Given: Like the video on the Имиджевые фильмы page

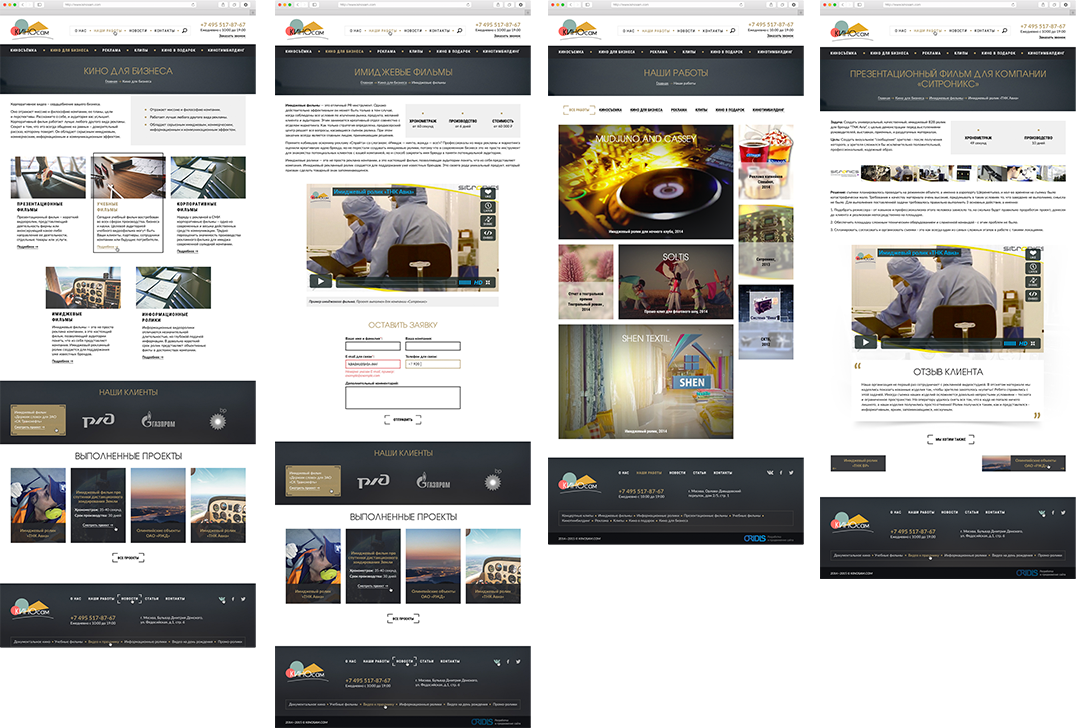Looking at the screenshot, I should tap(488, 194).
